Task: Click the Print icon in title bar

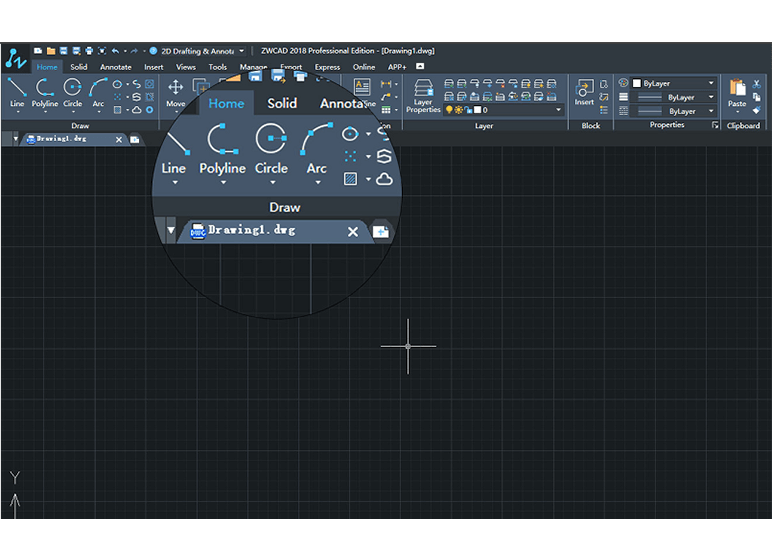Action: (x=89, y=51)
